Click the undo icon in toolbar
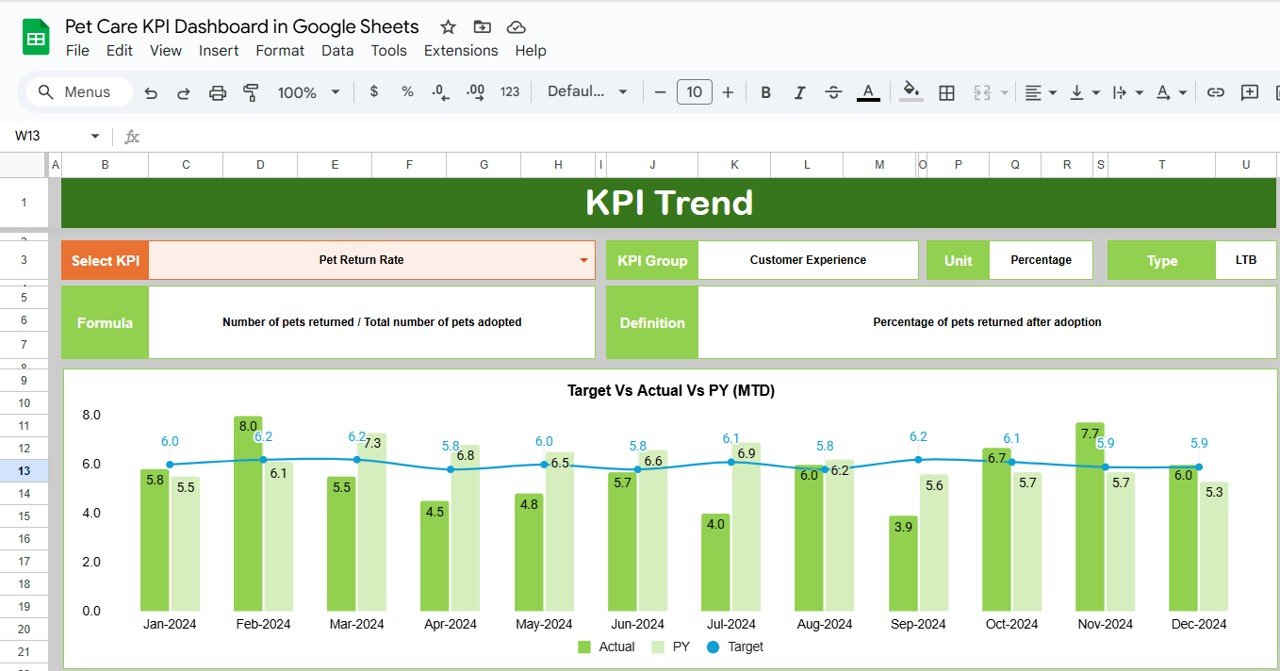The height and width of the screenshot is (671, 1280). [x=151, y=92]
